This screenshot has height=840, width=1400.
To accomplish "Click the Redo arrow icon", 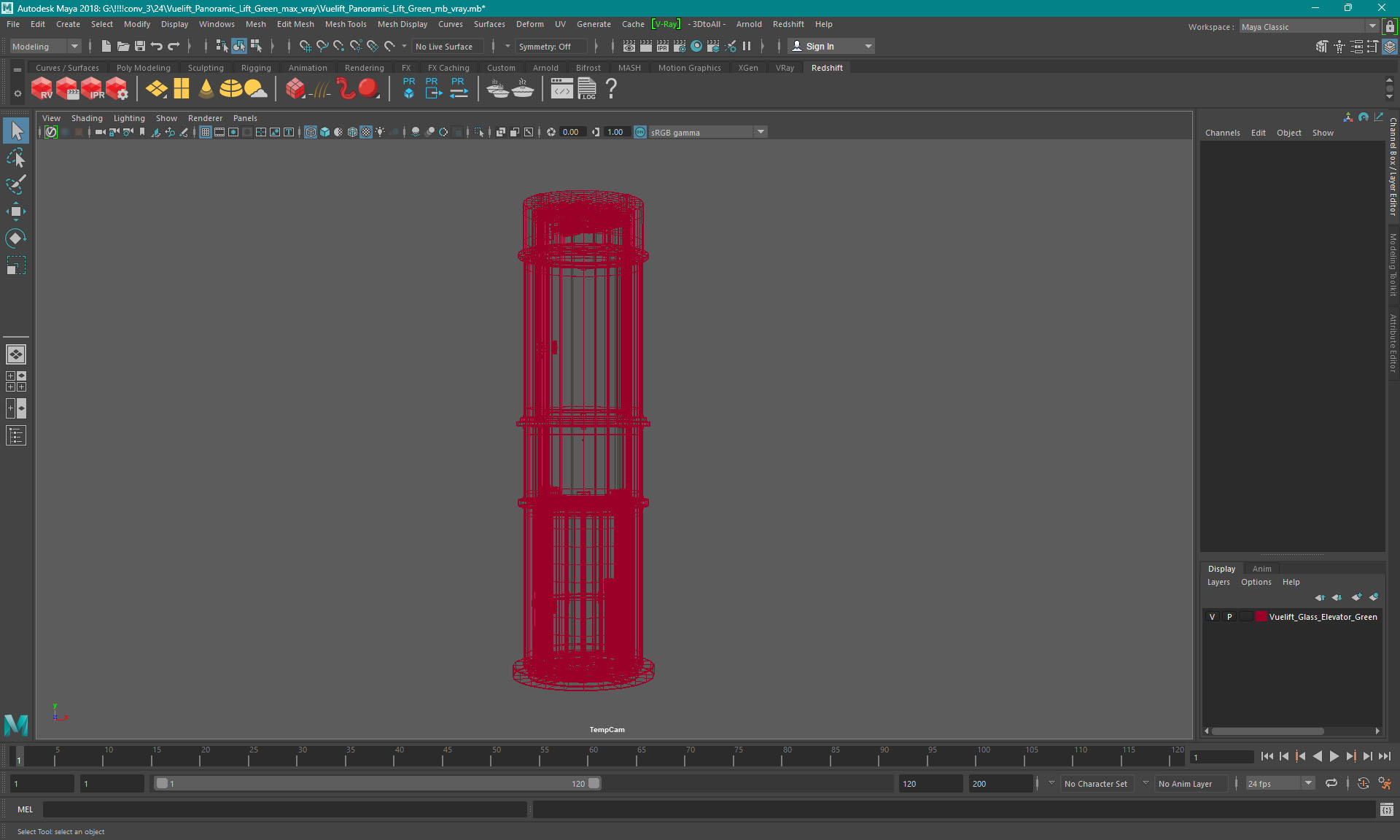I will click(174, 46).
